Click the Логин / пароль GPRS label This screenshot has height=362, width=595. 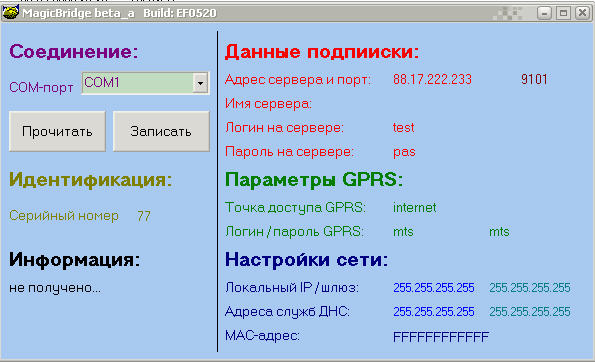294,231
